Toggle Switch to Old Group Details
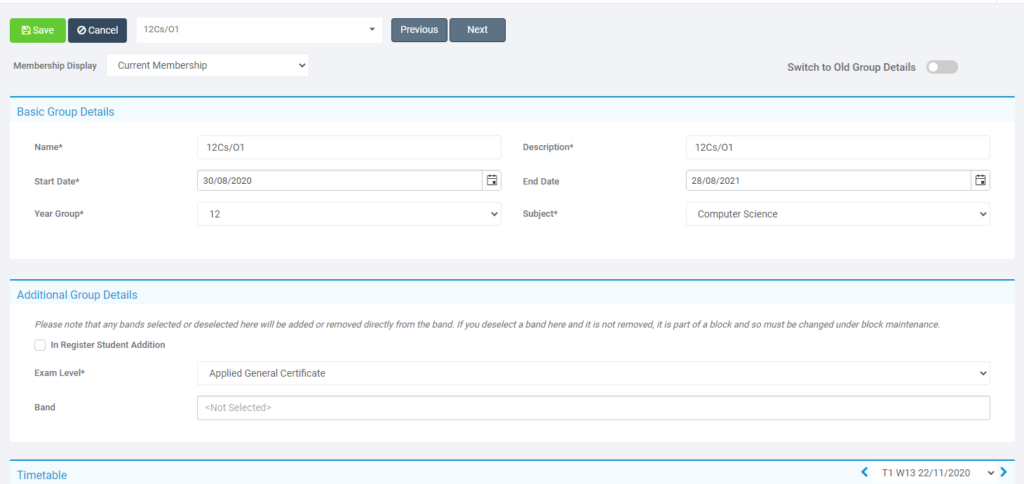1024x484 pixels. tap(942, 67)
